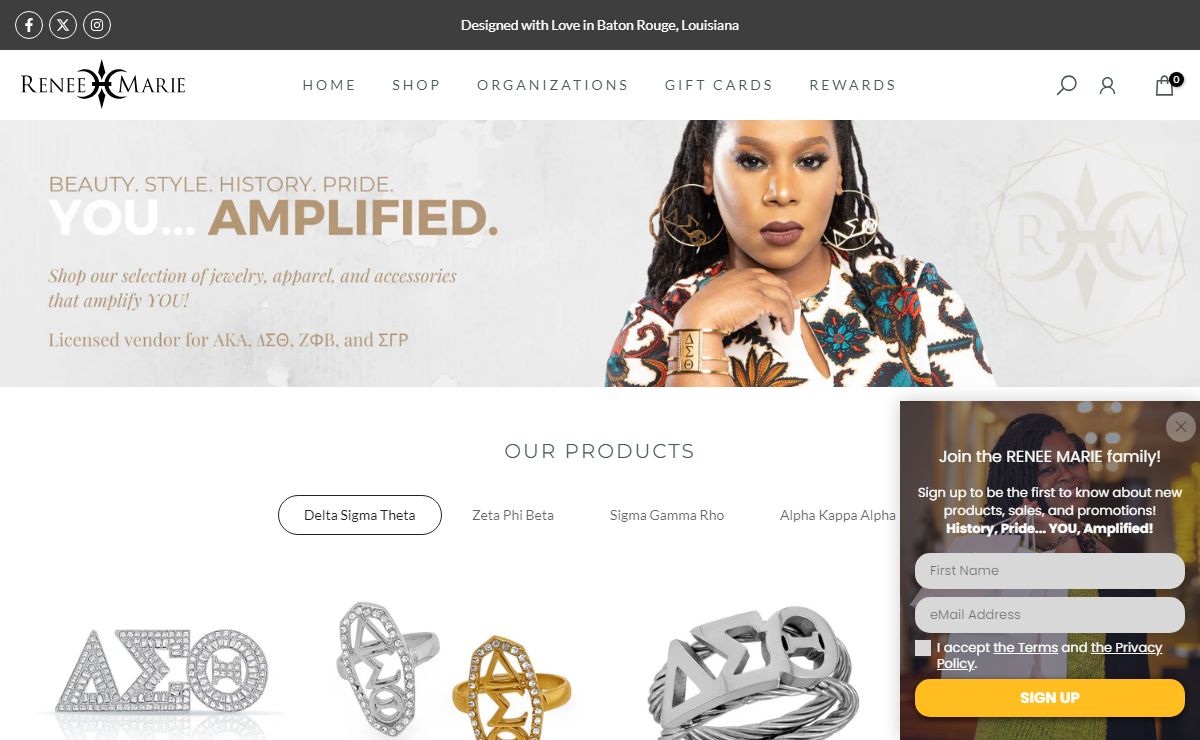Click the SIGN UP button

click(x=1050, y=698)
